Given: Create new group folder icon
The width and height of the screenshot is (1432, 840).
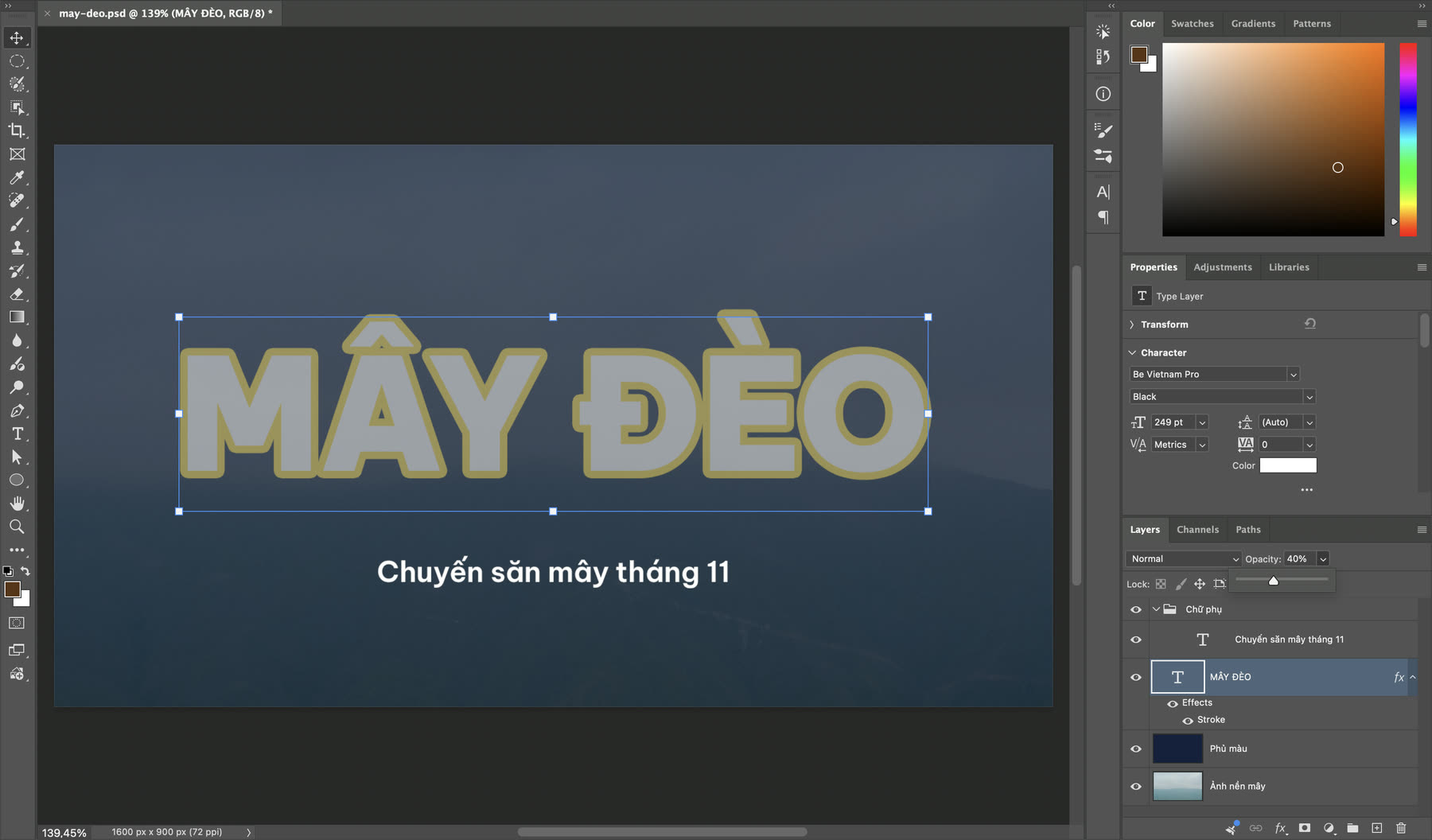Looking at the screenshot, I should [x=1352, y=828].
